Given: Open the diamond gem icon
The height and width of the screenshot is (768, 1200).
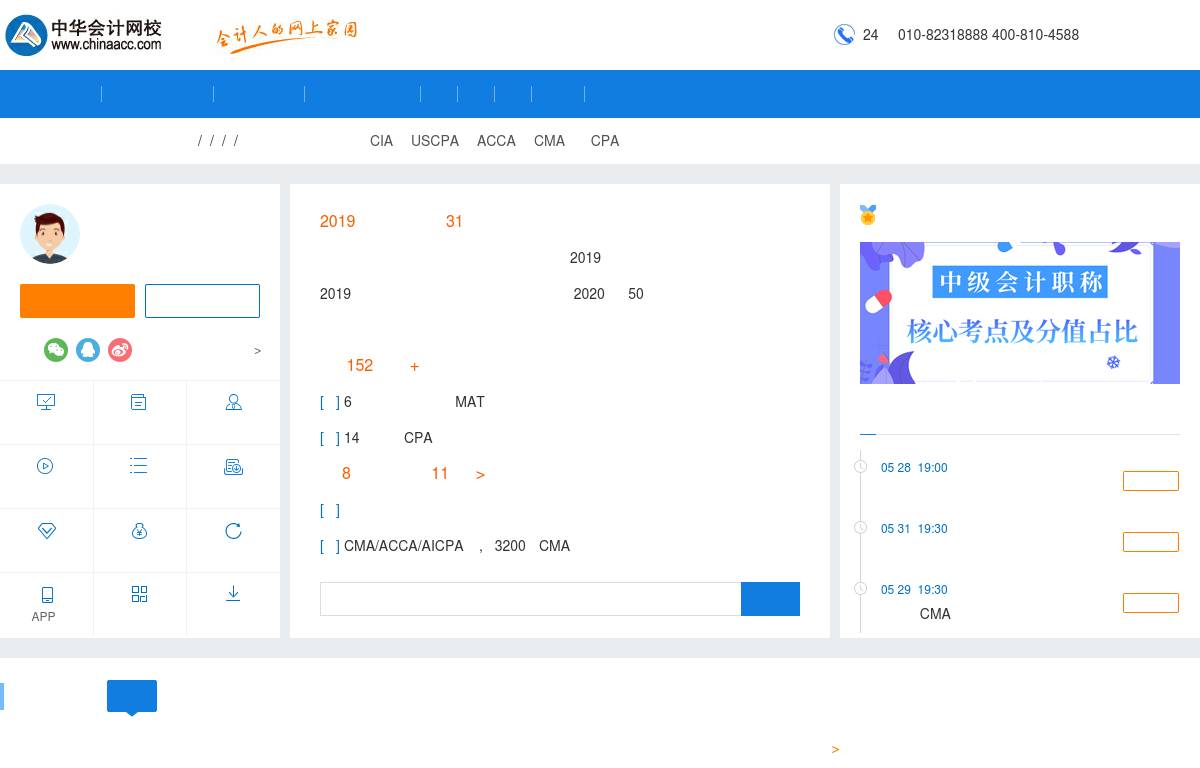Looking at the screenshot, I should tap(46, 531).
